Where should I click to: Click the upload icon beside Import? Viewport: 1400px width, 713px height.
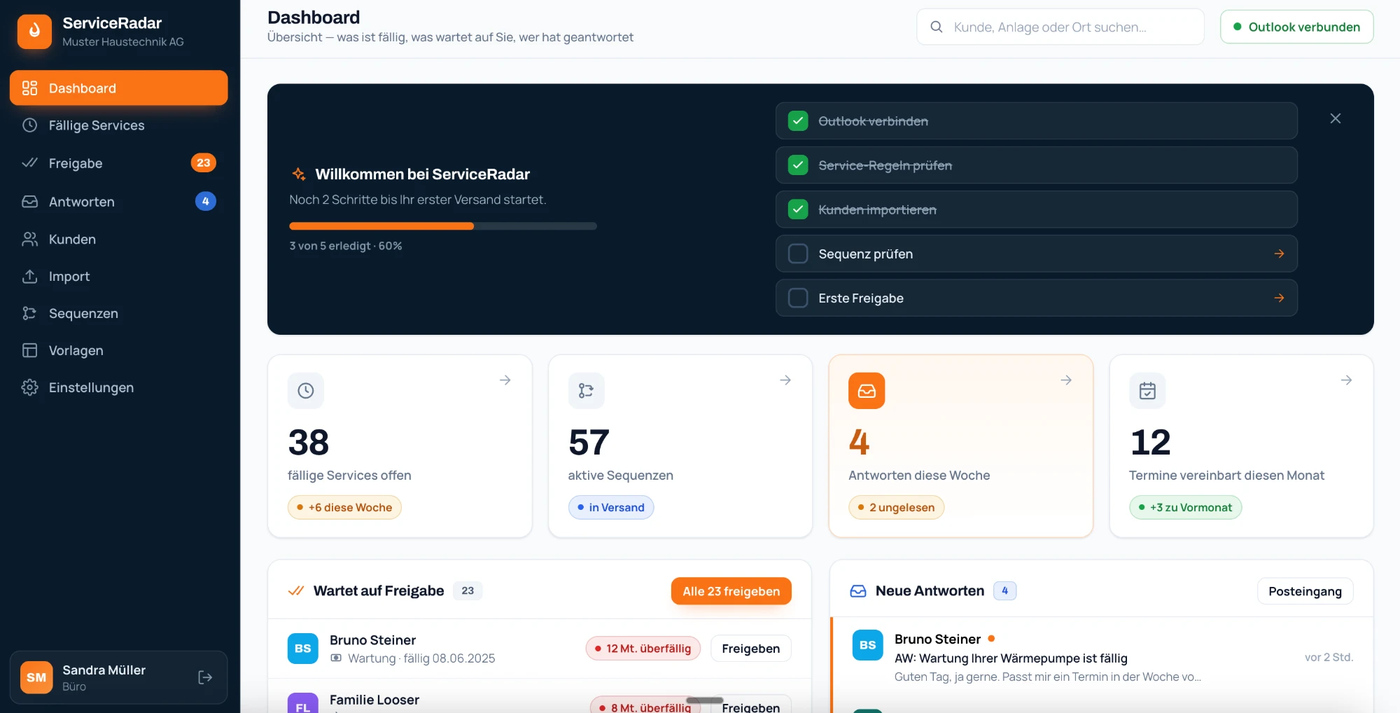[x=30, y=276]
